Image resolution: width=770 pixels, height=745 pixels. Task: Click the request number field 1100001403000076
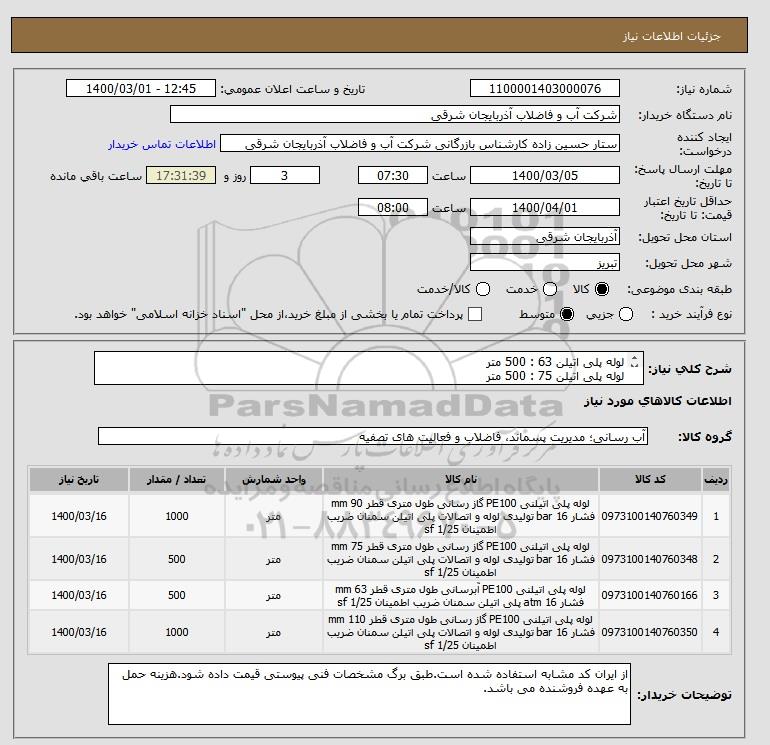point(545,88)
